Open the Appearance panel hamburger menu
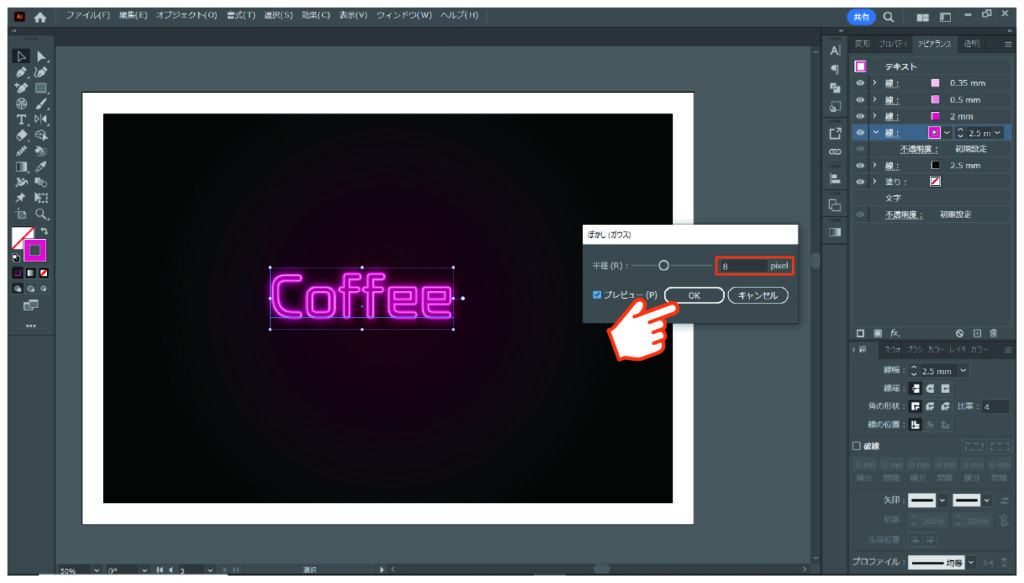 (1008, 44)
